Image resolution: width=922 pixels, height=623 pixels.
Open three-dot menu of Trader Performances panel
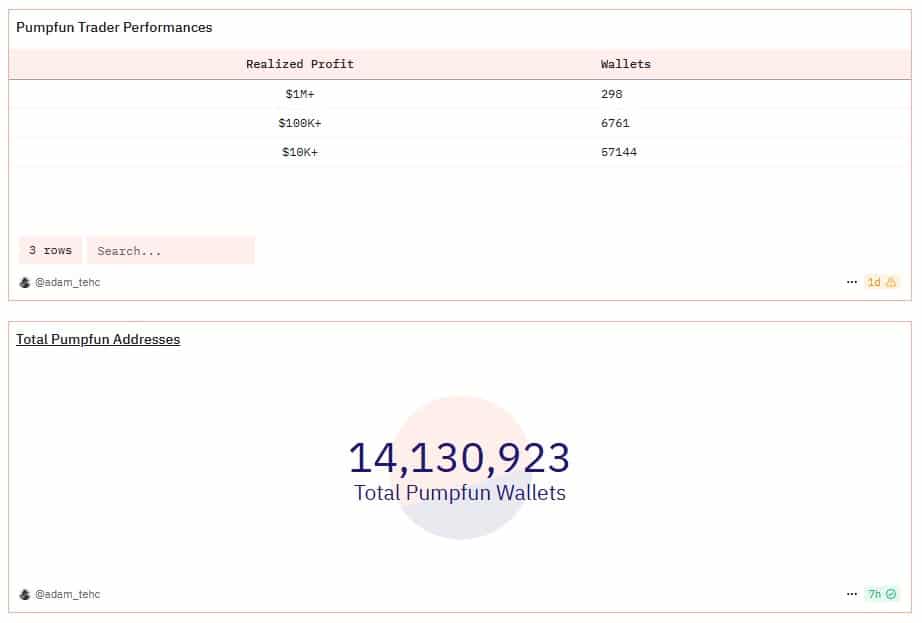point(851,282)
